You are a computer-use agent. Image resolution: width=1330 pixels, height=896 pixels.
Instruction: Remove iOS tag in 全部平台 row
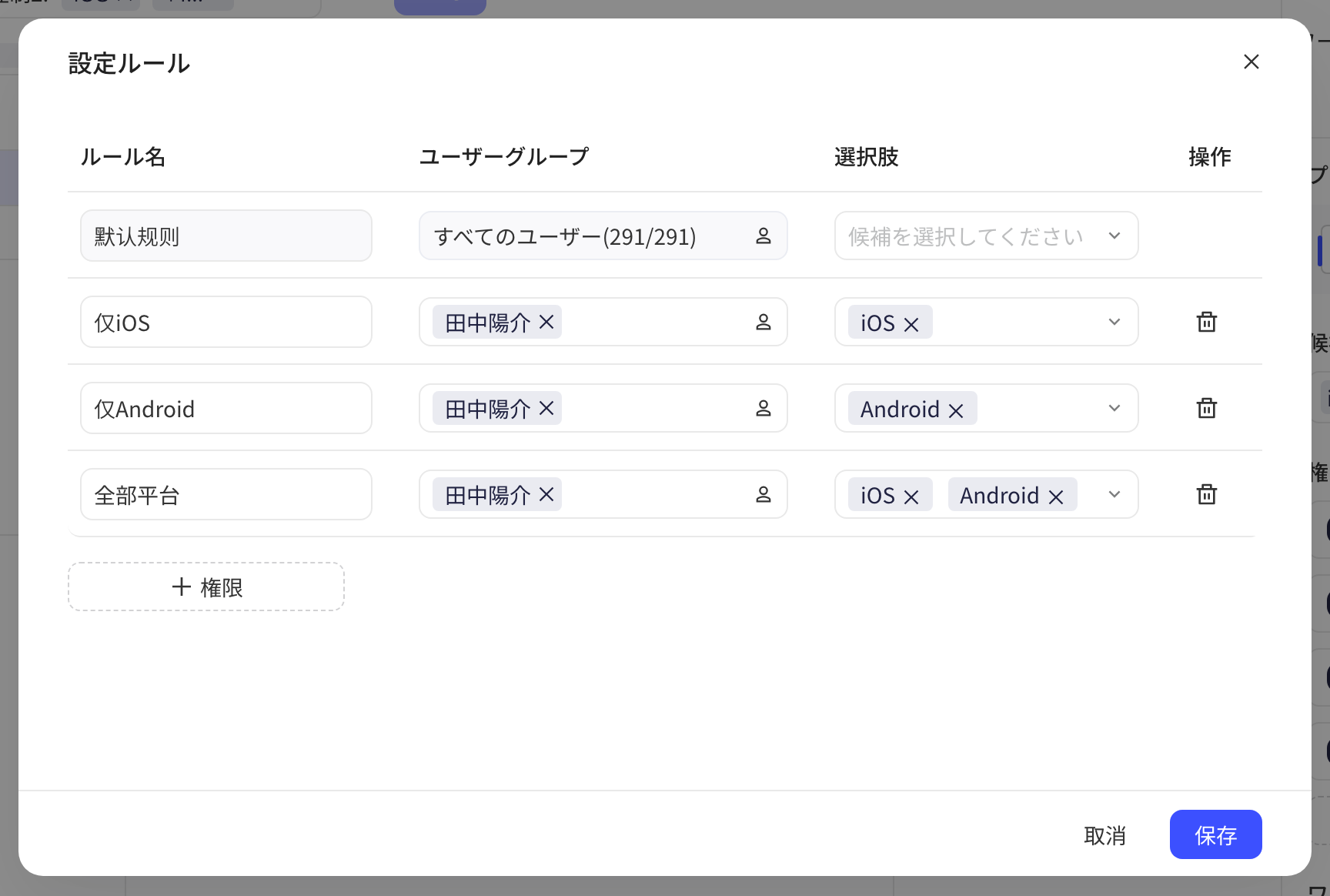(911, 497)
